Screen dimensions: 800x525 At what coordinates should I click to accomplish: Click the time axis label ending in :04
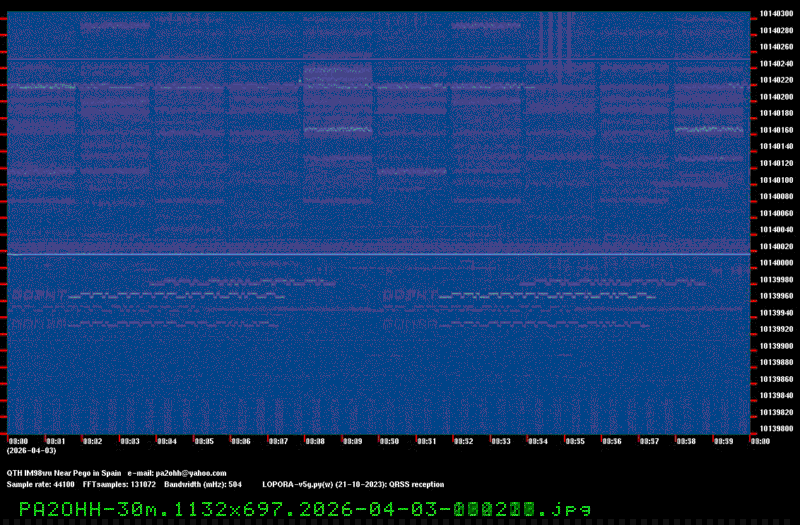coord(166,440)
